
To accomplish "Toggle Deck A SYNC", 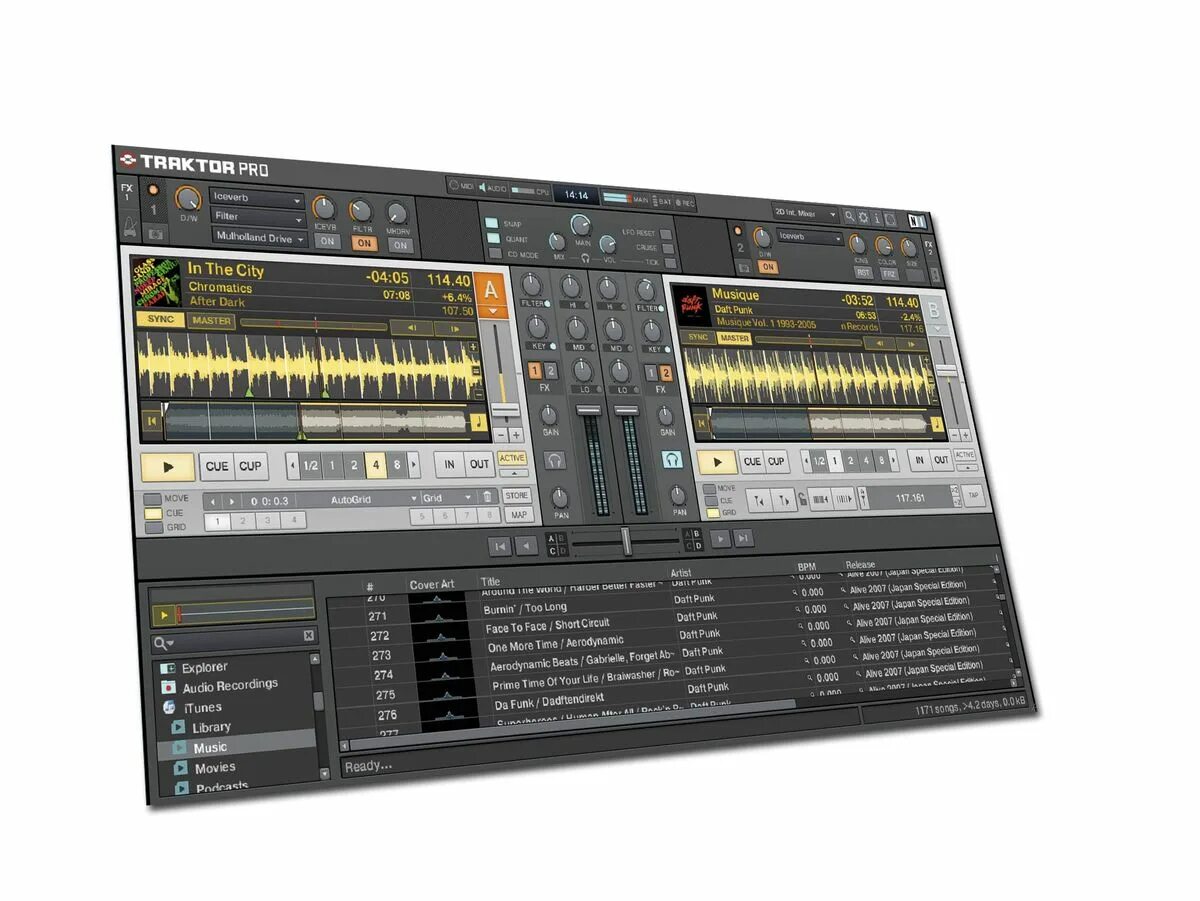I will 159,320.
